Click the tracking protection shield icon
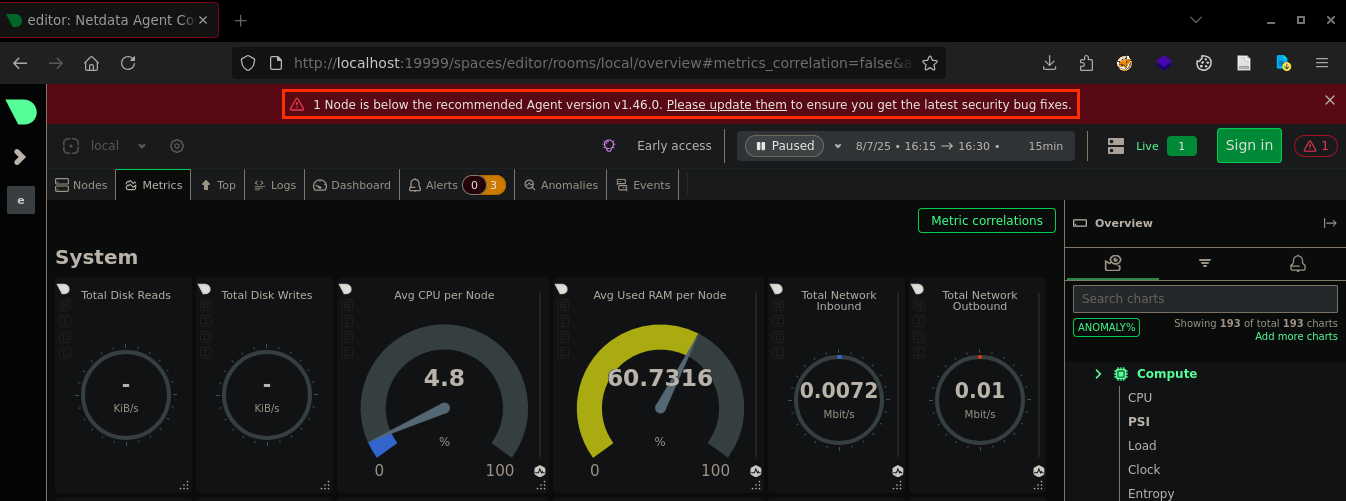The width and height of the screenshot is (1346, 501). point(249,63)
